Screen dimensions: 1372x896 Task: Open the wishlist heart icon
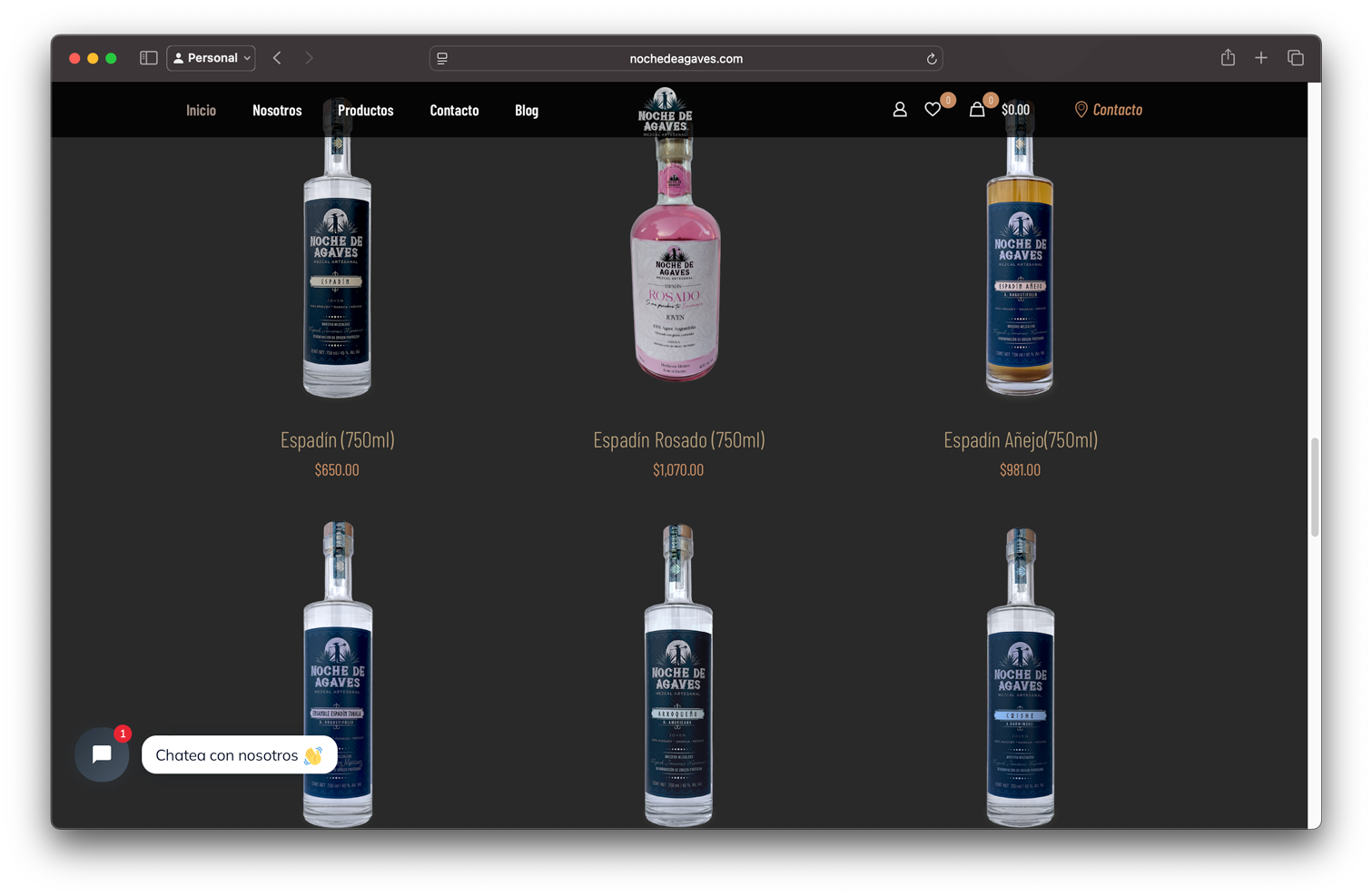tap(933, 110)
